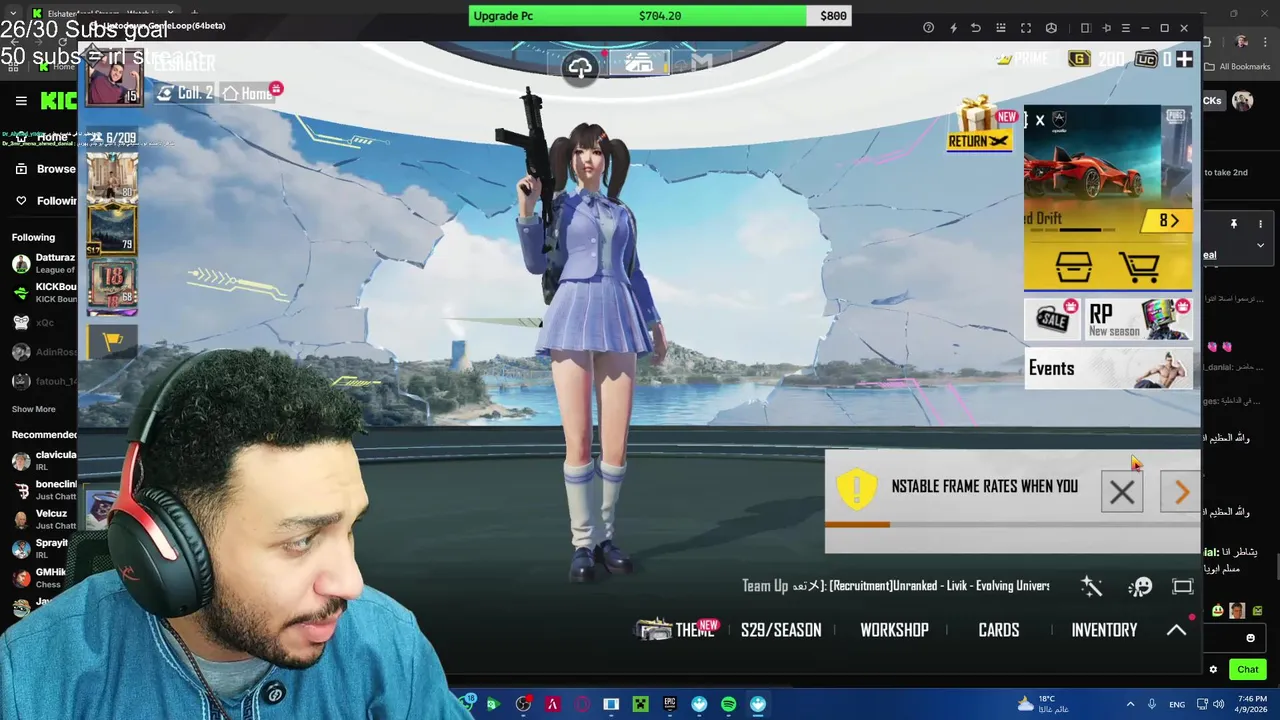
Task: Open the storage crate icon on banner
Action: [x=1073, y=267]
